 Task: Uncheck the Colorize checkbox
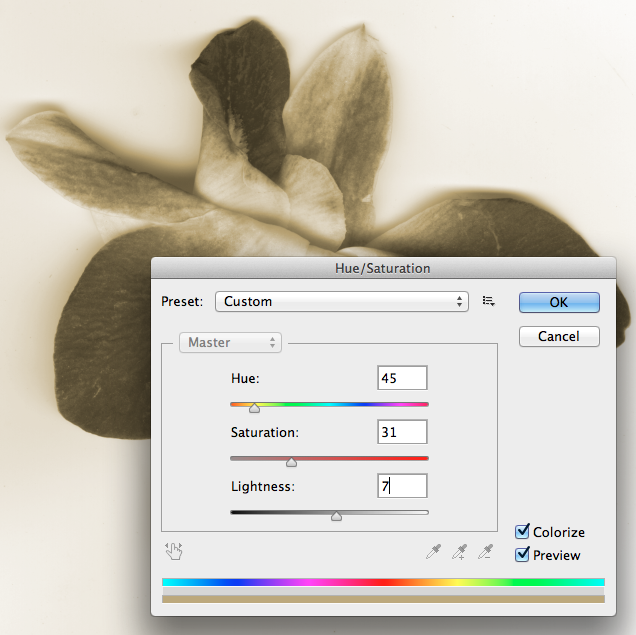click(522, 532)
